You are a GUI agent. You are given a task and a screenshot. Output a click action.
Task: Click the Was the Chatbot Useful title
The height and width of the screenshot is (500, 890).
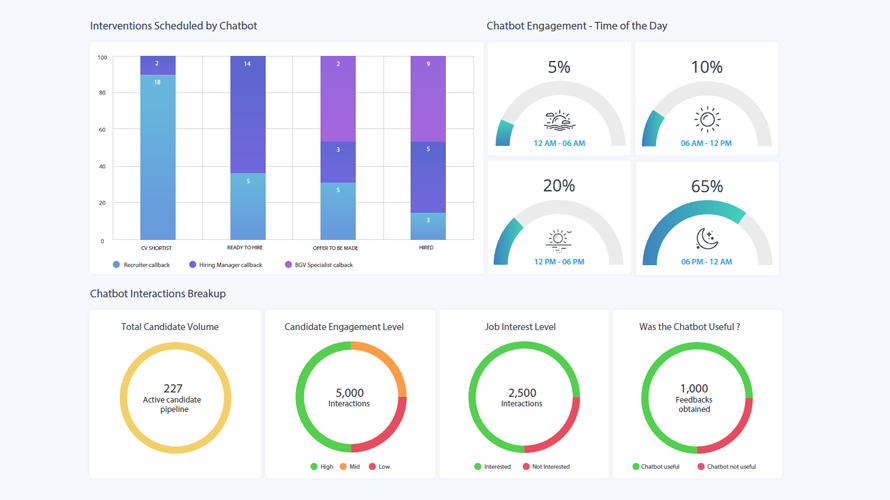point(690,327)
